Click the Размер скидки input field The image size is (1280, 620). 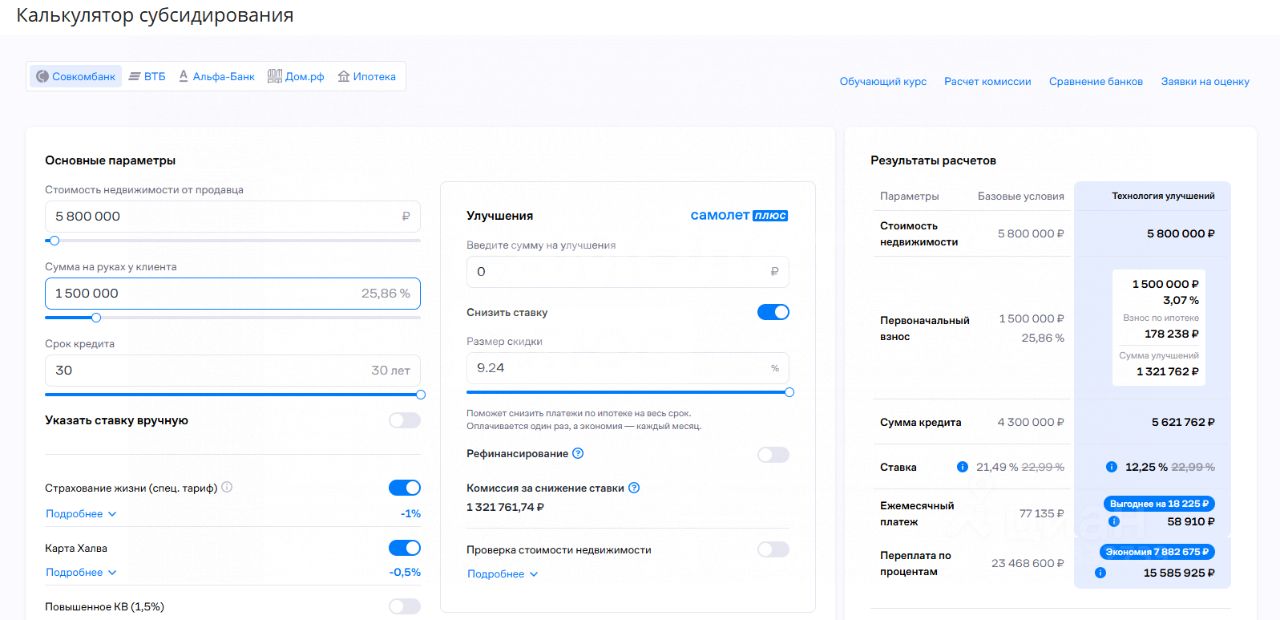point(628,368)
